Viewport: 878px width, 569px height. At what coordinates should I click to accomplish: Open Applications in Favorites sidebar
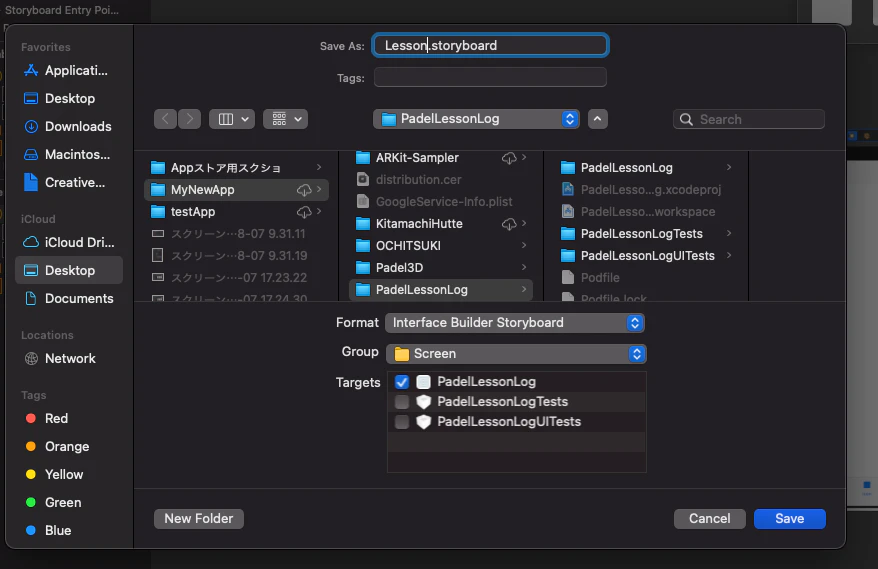point(66,71)
